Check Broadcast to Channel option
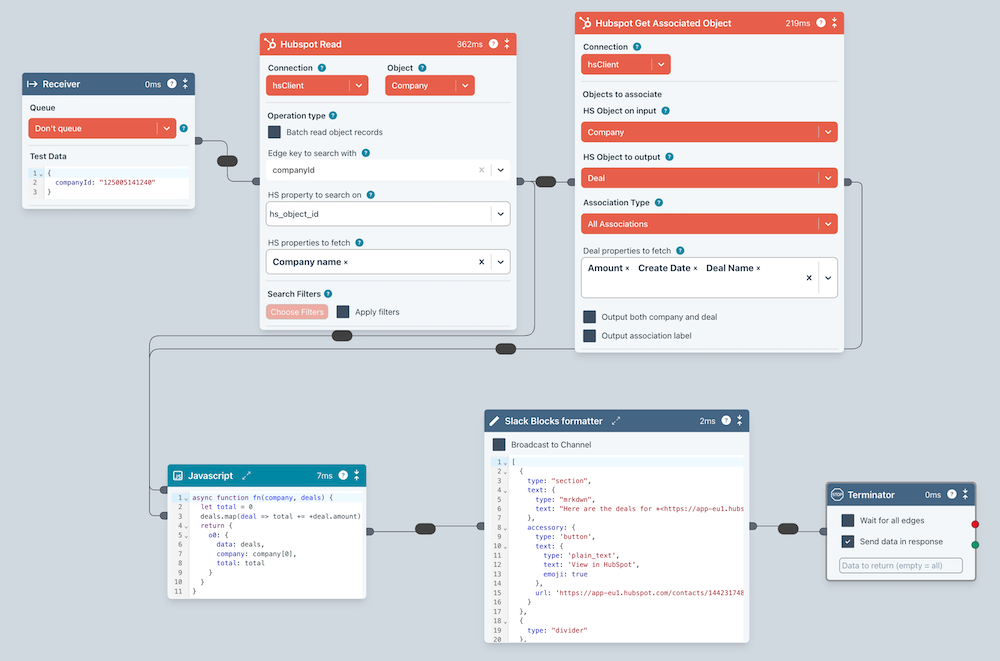Image resolution: width=1000 pixels, height=661 pixels. tap(499, 444)
